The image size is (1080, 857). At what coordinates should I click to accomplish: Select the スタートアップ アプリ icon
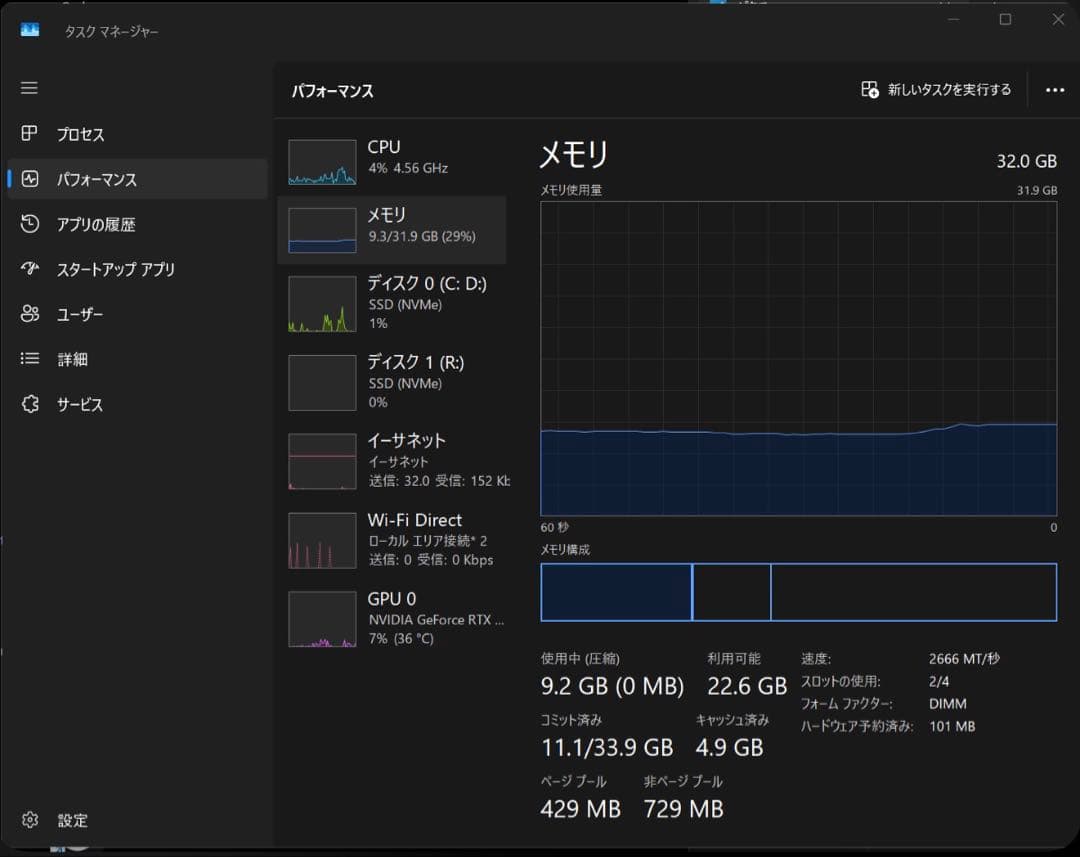[30, 269]
